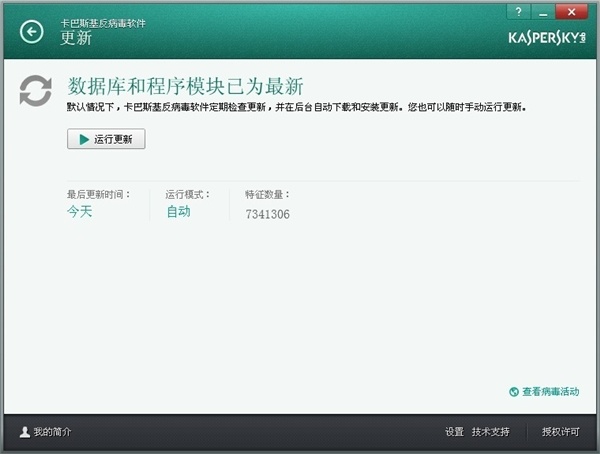Open 授权许可 in the bottom bar
Image resolution: width=600 pixels, height=454 pixels.
click(x=560, y=432)
